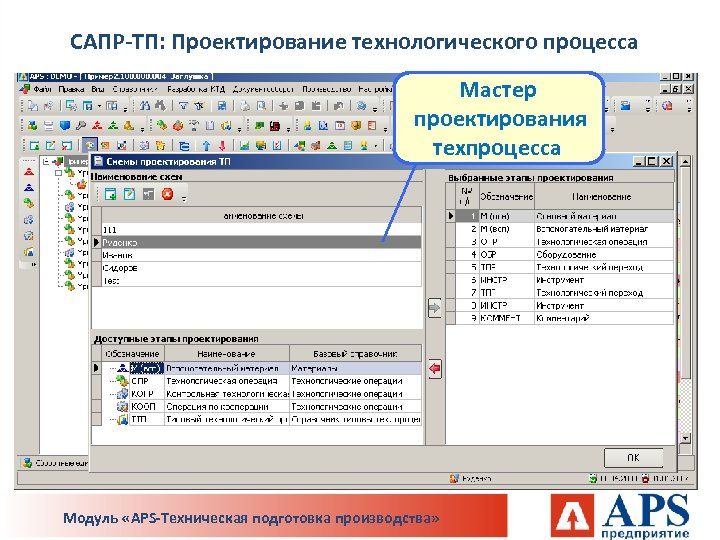The width and height of the screenshot is (720, 540).
Task: Open the scheme toolbar overflow arrow
Action: point(184,198)
